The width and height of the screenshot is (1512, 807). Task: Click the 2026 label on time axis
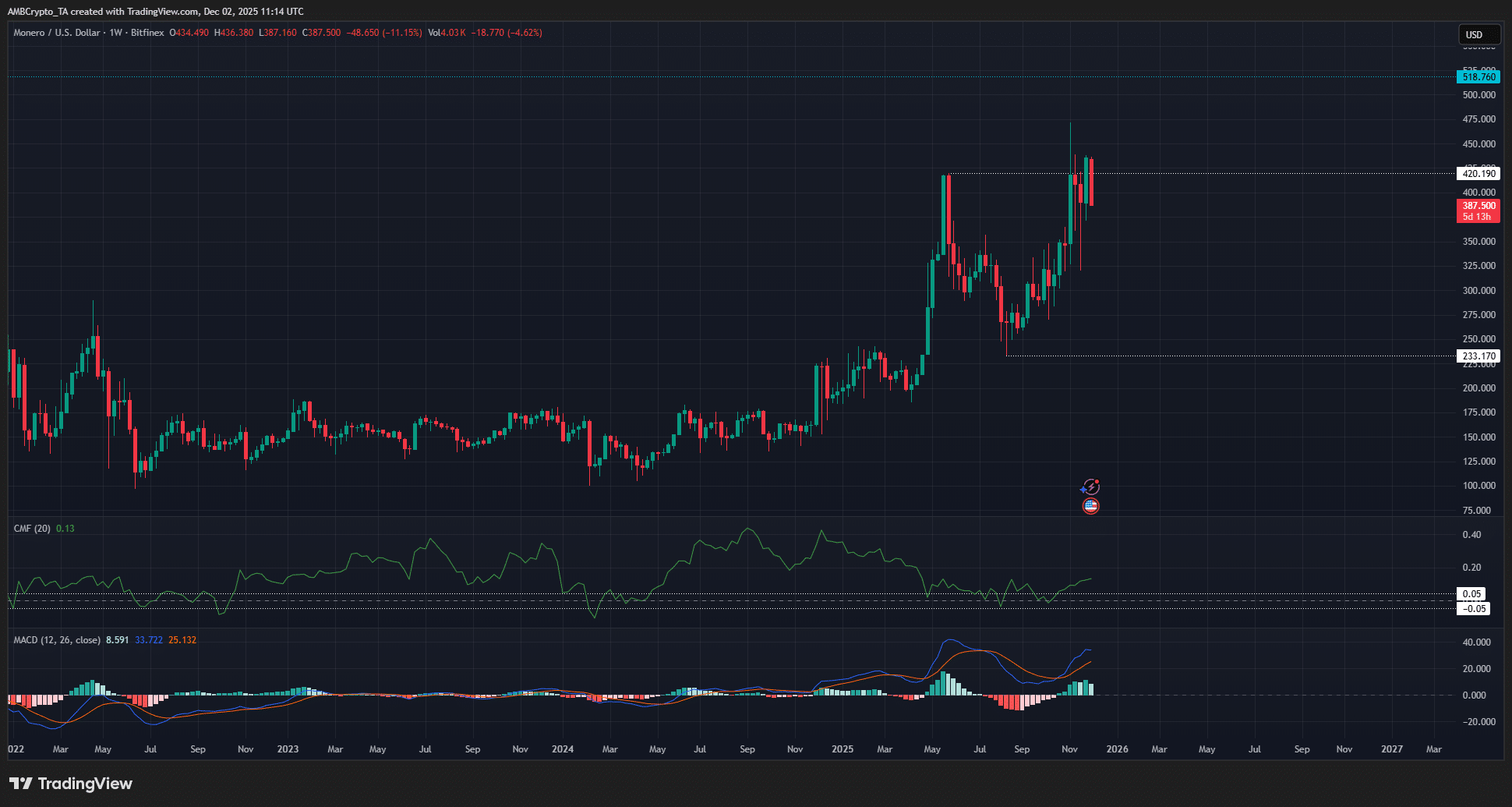coord(1117,749)
